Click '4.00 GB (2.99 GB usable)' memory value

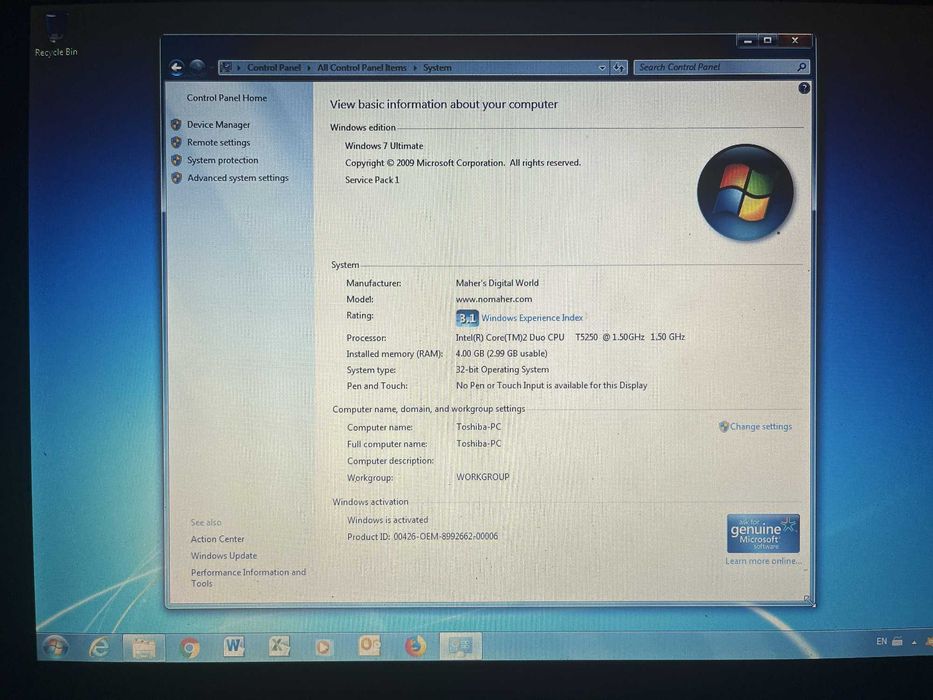(x=502, y=353)
